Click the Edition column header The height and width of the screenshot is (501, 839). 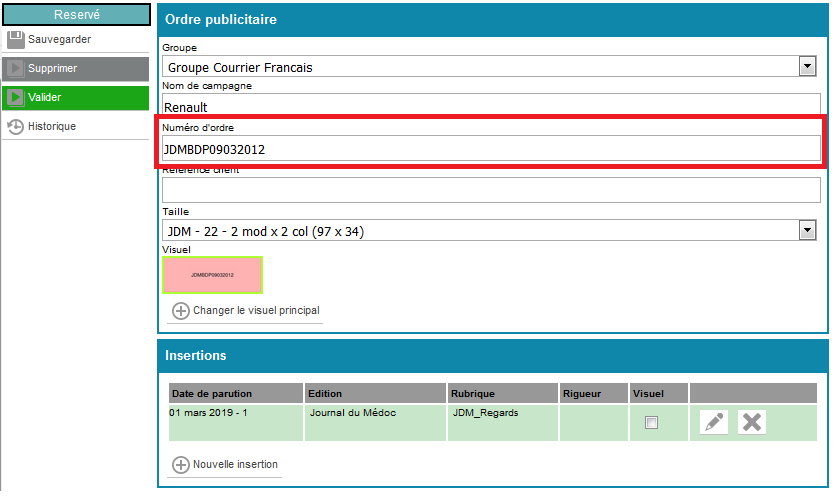pos(374,393)
